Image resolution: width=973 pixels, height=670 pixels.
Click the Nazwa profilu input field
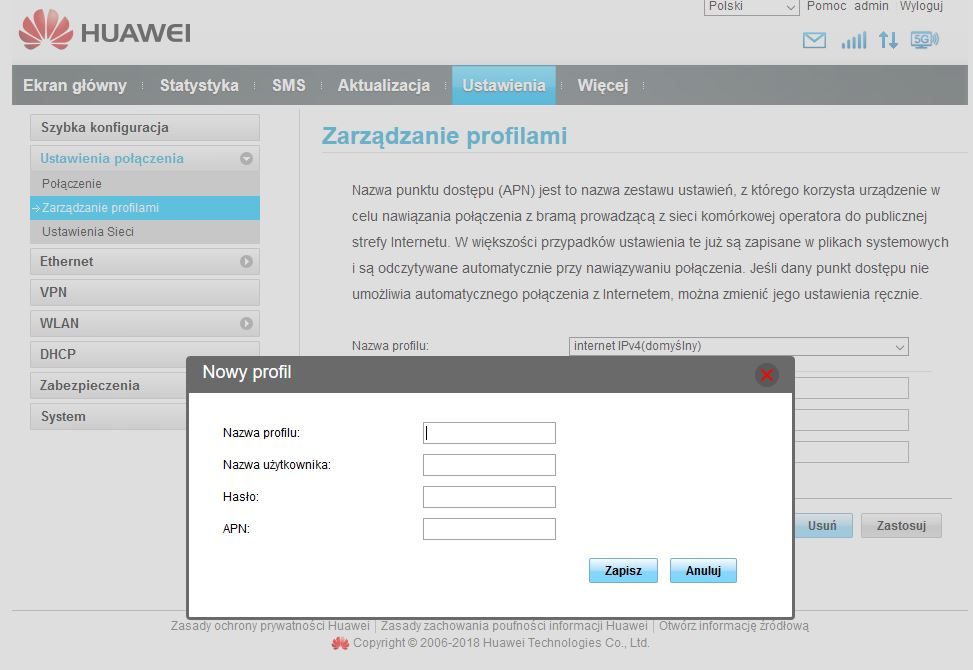point(489,432)
